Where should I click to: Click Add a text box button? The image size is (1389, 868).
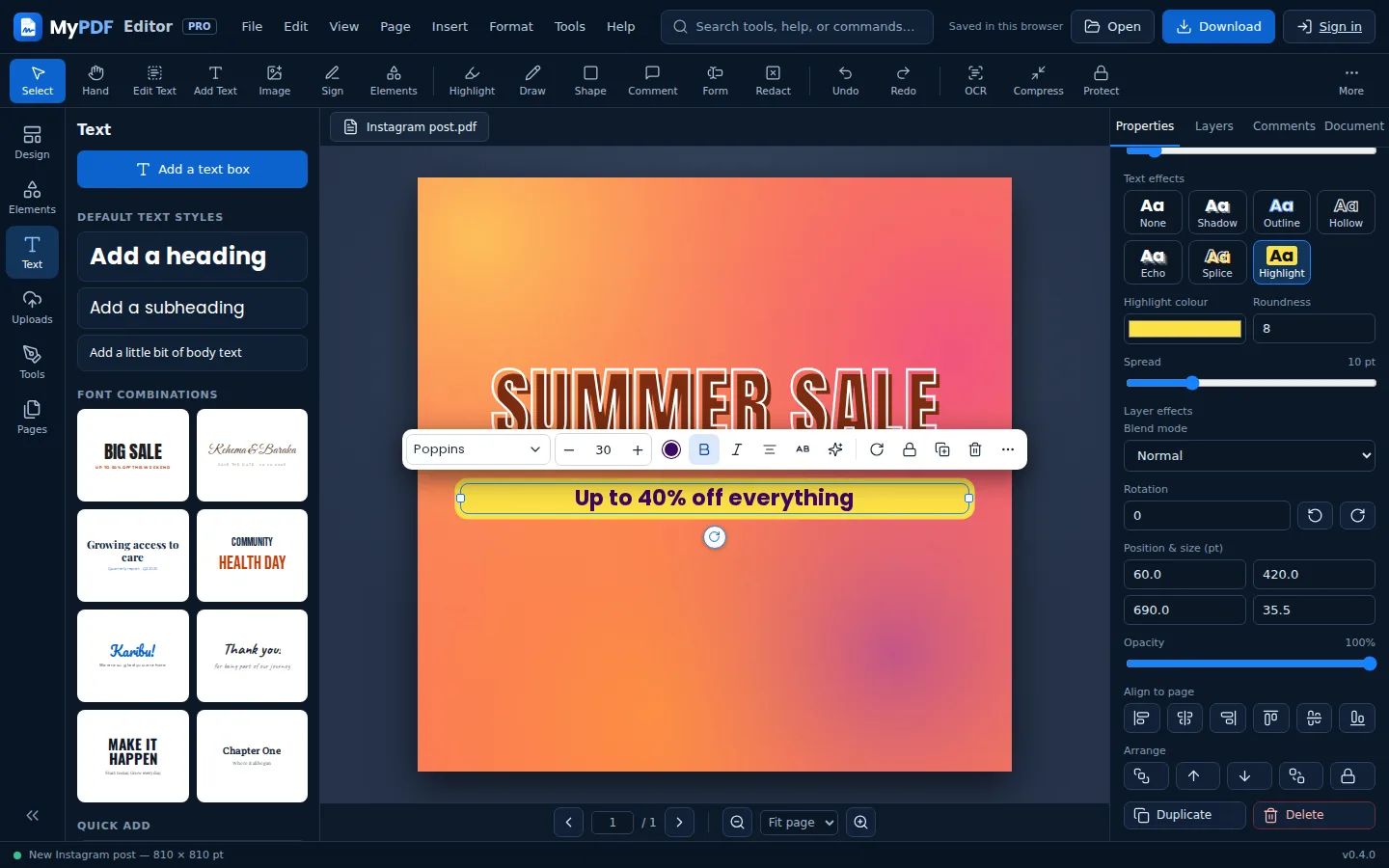pyautogui.click(x=192, y=169)
